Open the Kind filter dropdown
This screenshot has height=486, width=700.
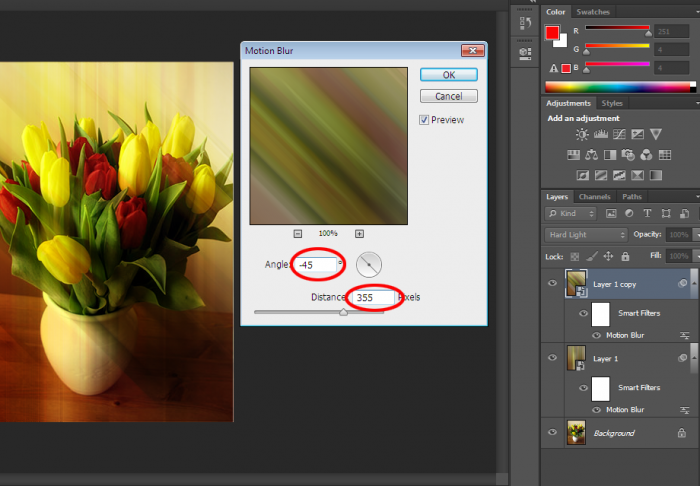[x=571, y=213]
